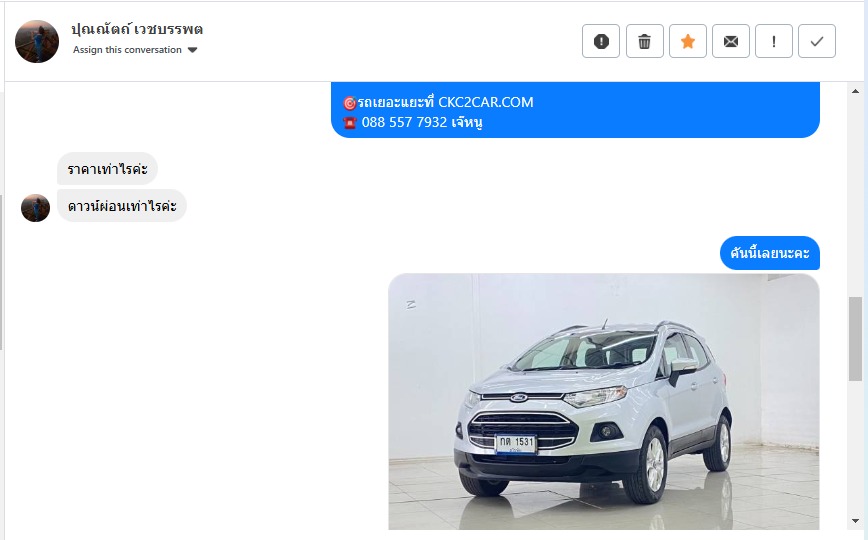The height and width of the screenshot is (540, 868).
Task: Mark conversation done with the checkmark
Action: [817, 41]
